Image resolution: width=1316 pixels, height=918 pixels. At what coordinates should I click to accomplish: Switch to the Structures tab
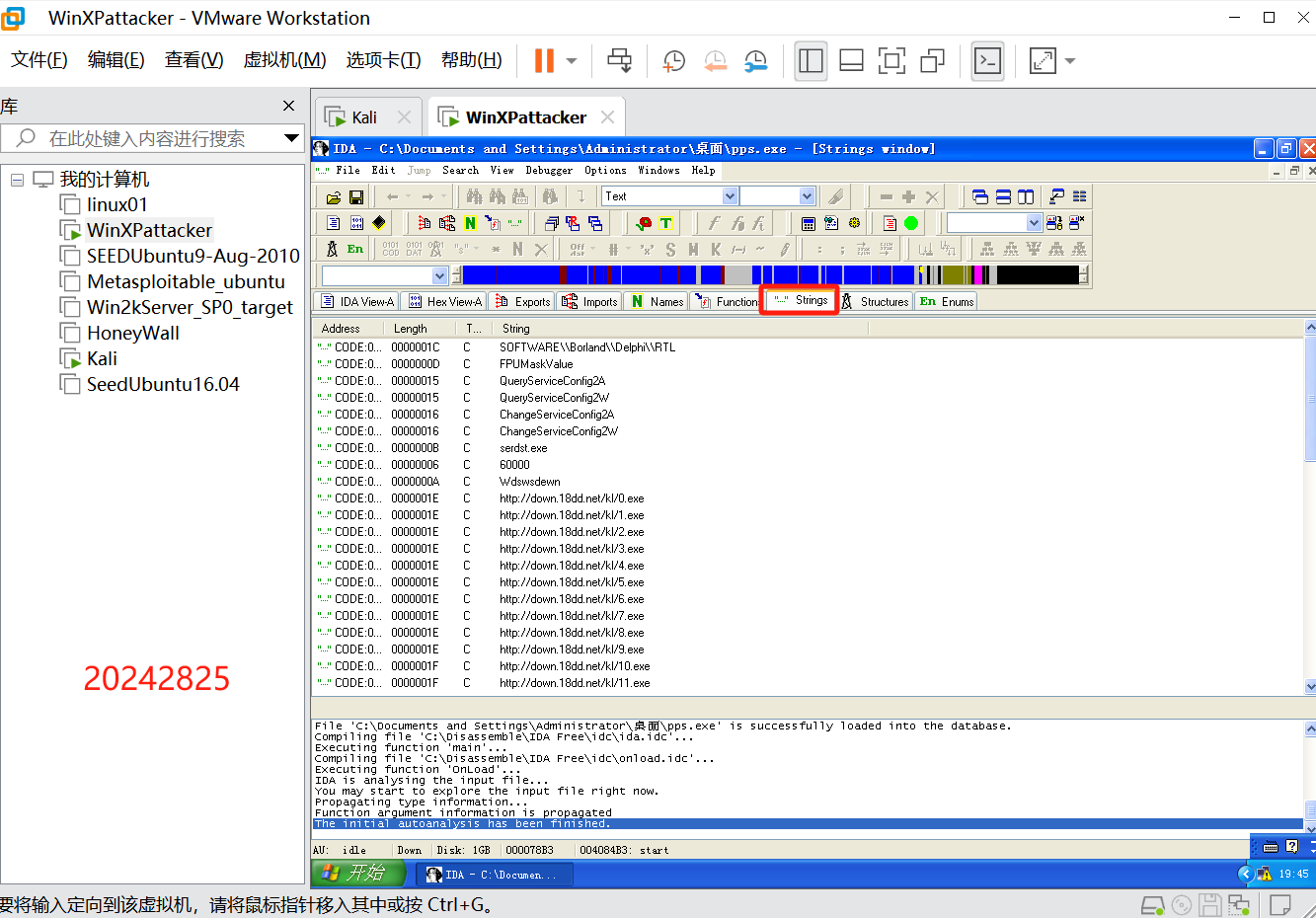tap(875, 301)
